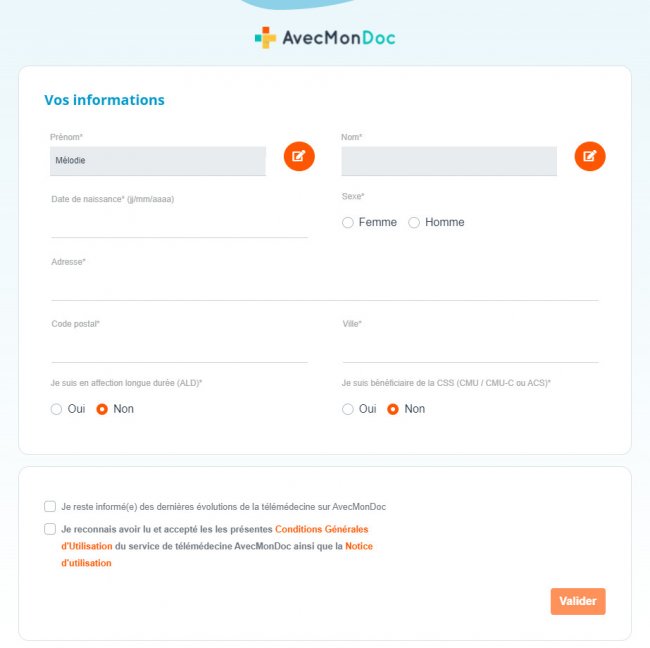Click the AvecMonDoc logo icon
The height and width of the screenshot is (648, 650).
pyautogui.click(x=265, y=38)
